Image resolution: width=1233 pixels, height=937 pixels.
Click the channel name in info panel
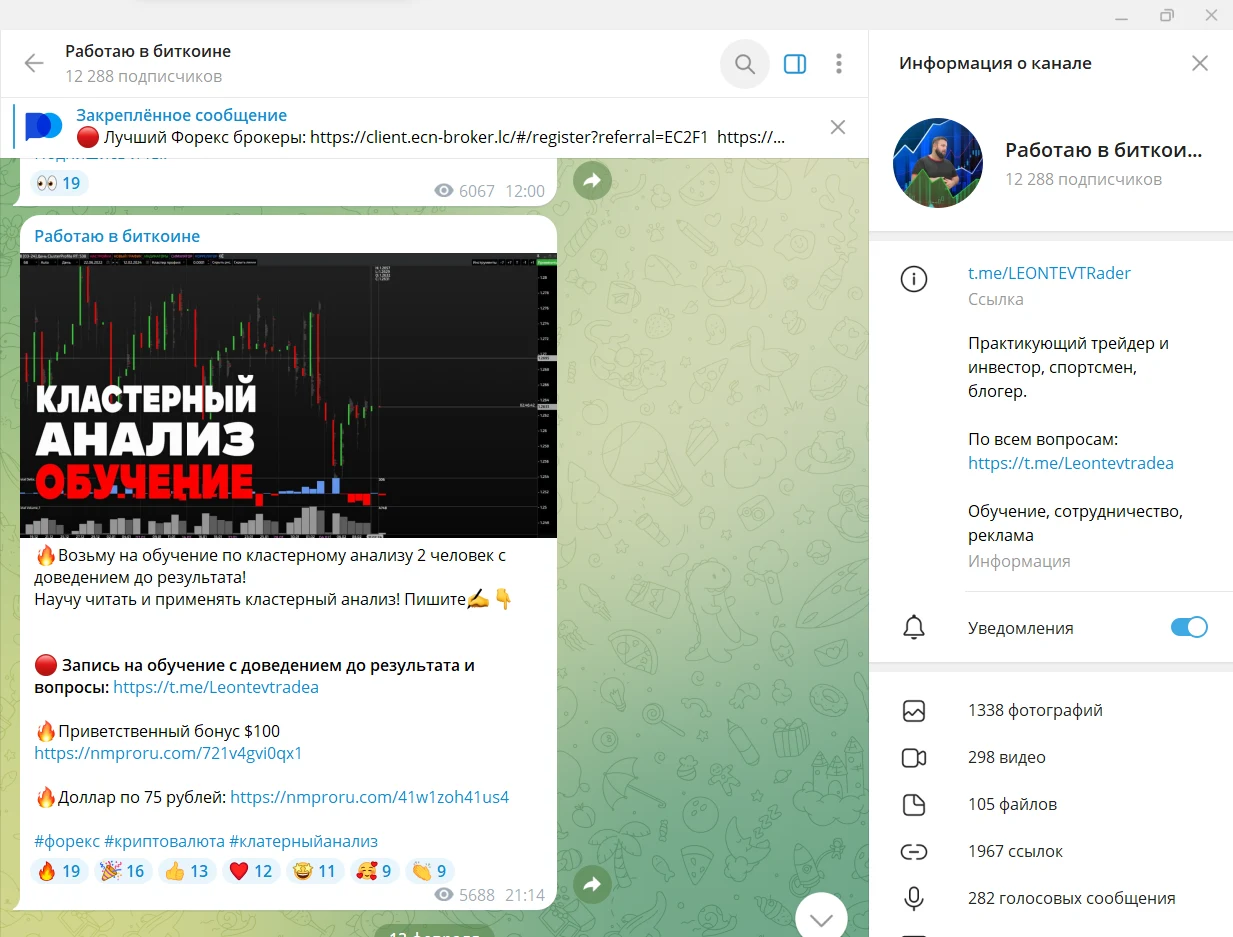pos(1104,151)
